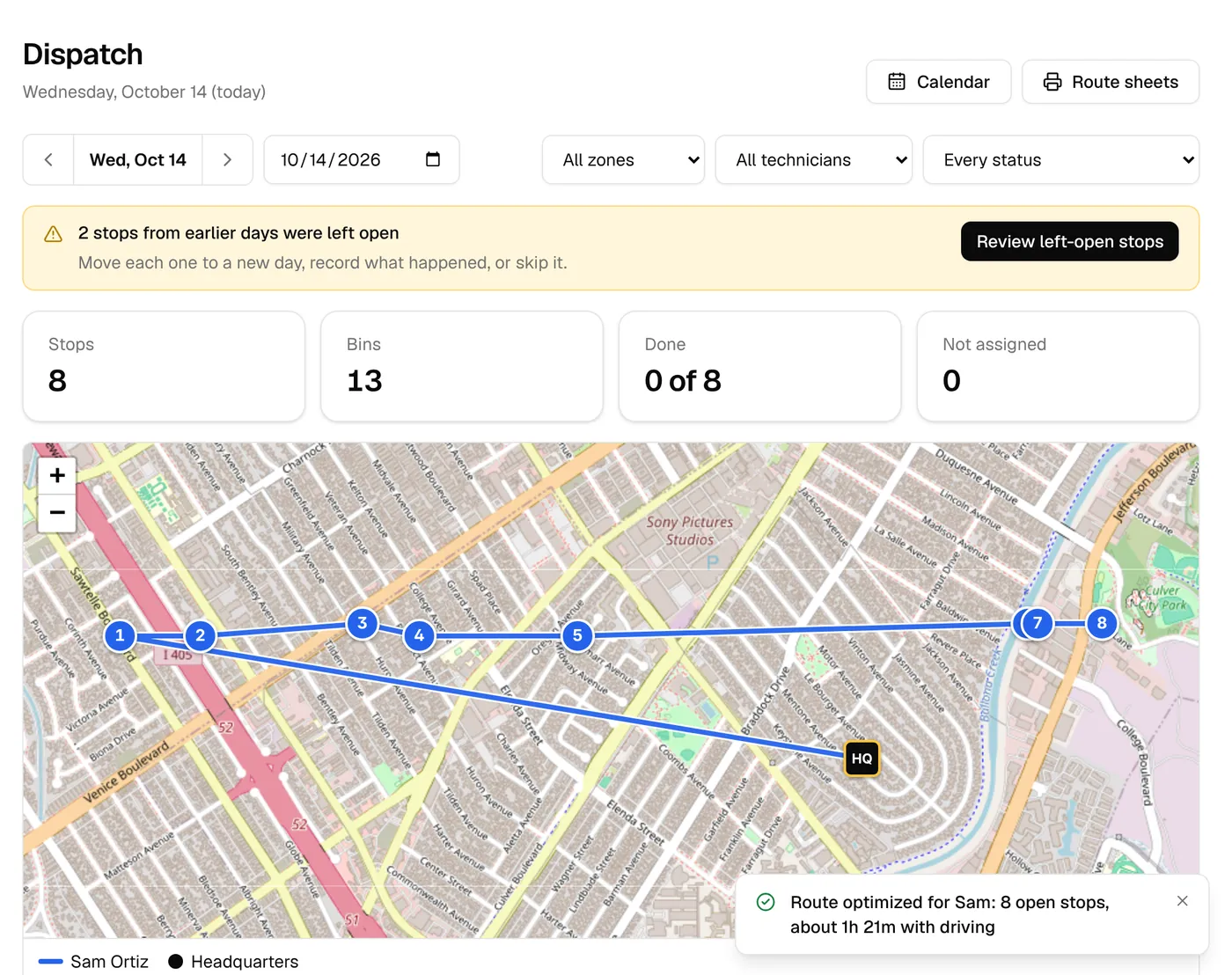Screen dimensions: 1232x975
Task: Click the Headquarters legend label
Action: [245, 962]
